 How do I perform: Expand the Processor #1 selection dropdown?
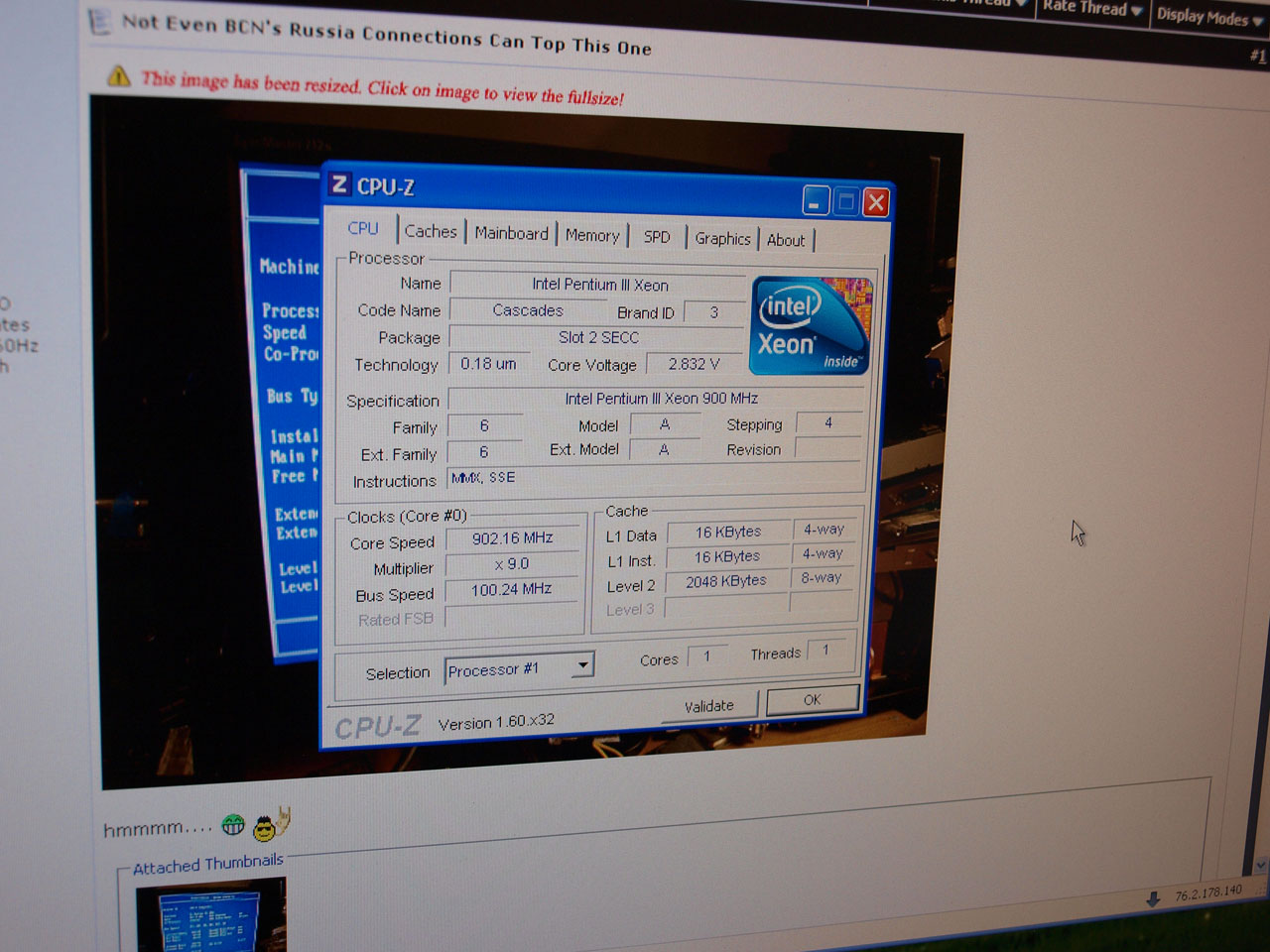tap(583, 664)
